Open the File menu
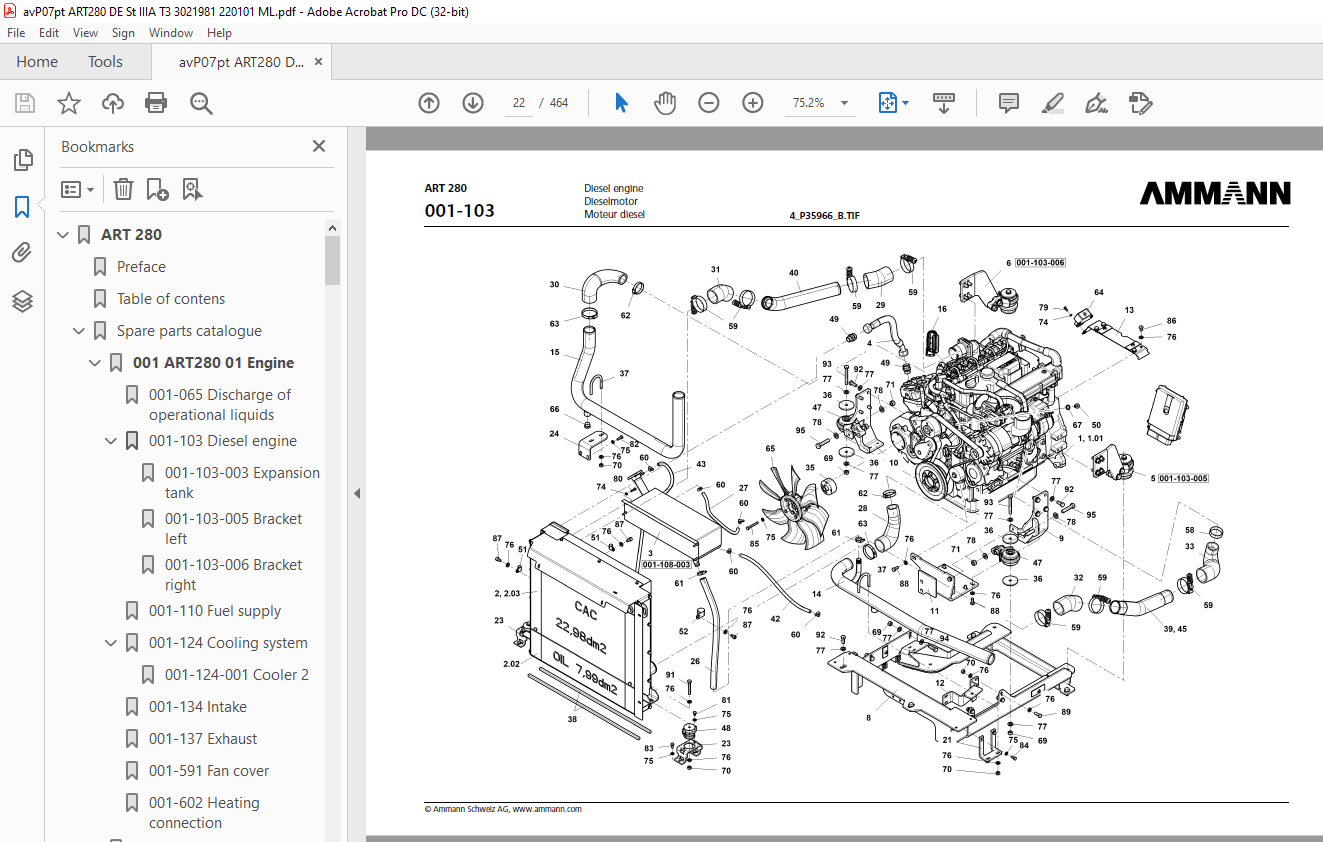 coord(16,33)
